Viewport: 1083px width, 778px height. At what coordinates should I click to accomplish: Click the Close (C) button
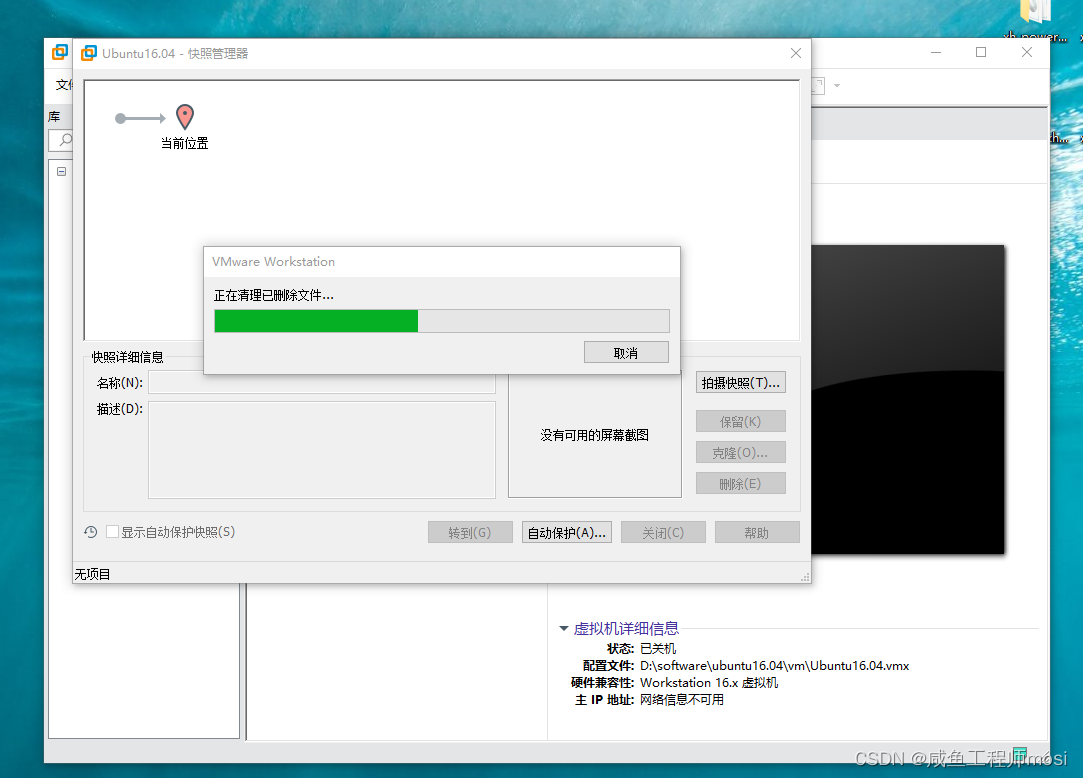click(x=663, y=532)
